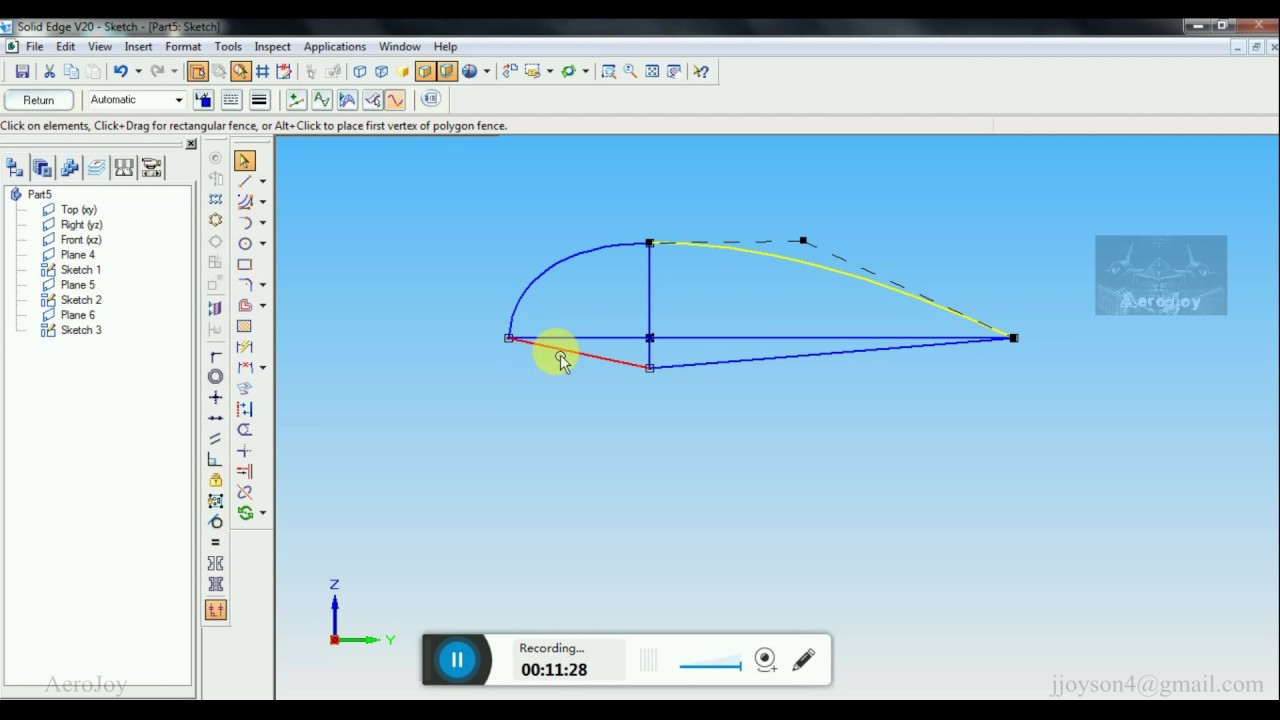Expand the Fillet tool flyout arrow
1280x720 pixels.
(x=262, y=285)
